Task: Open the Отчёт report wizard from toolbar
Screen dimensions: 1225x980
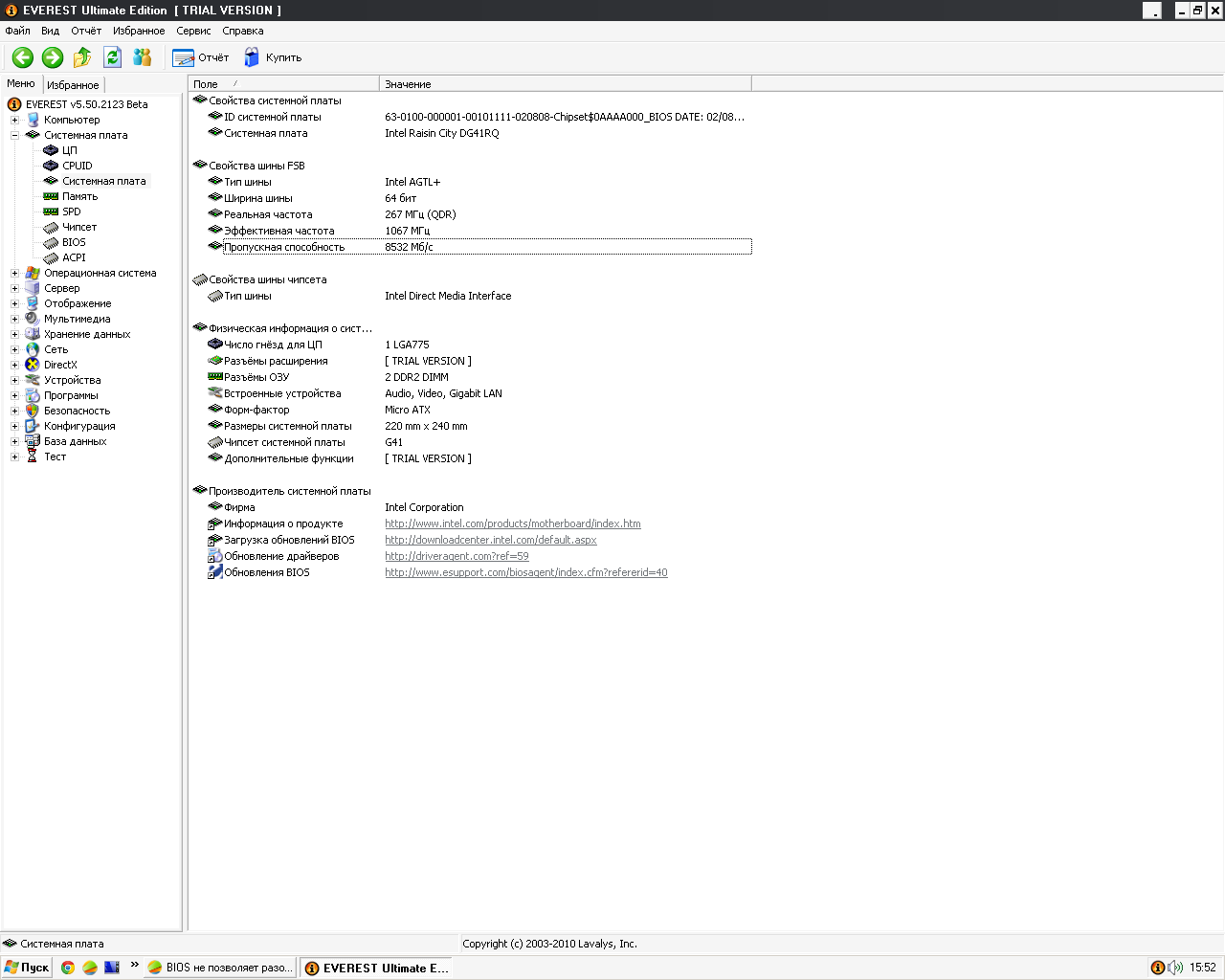Action: tap(200, 57)
